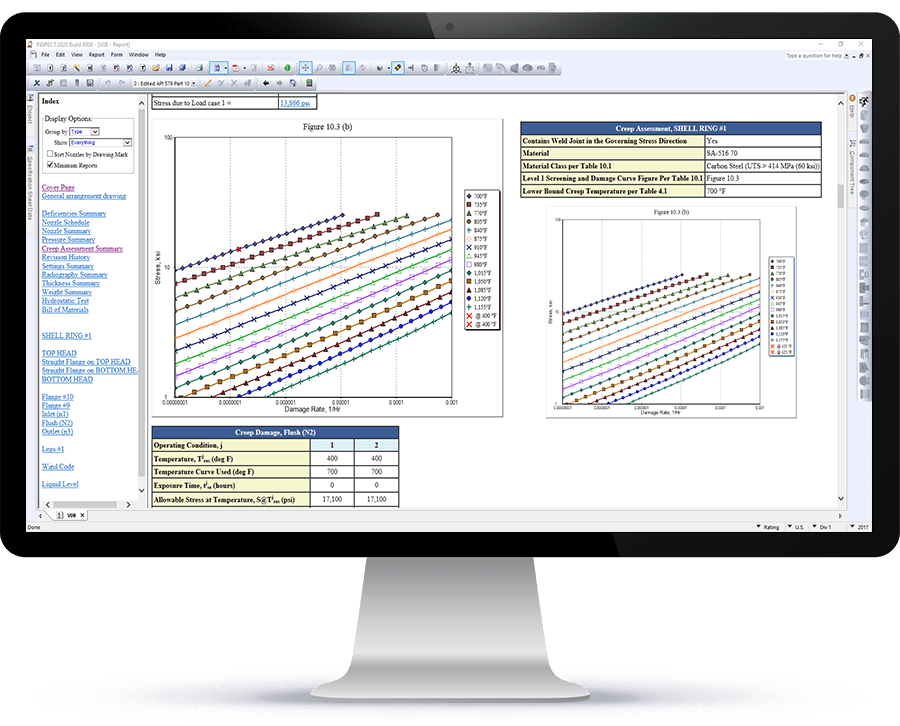Click the red Delete icon on lower toolbar
900x726 pixels.
232,83
